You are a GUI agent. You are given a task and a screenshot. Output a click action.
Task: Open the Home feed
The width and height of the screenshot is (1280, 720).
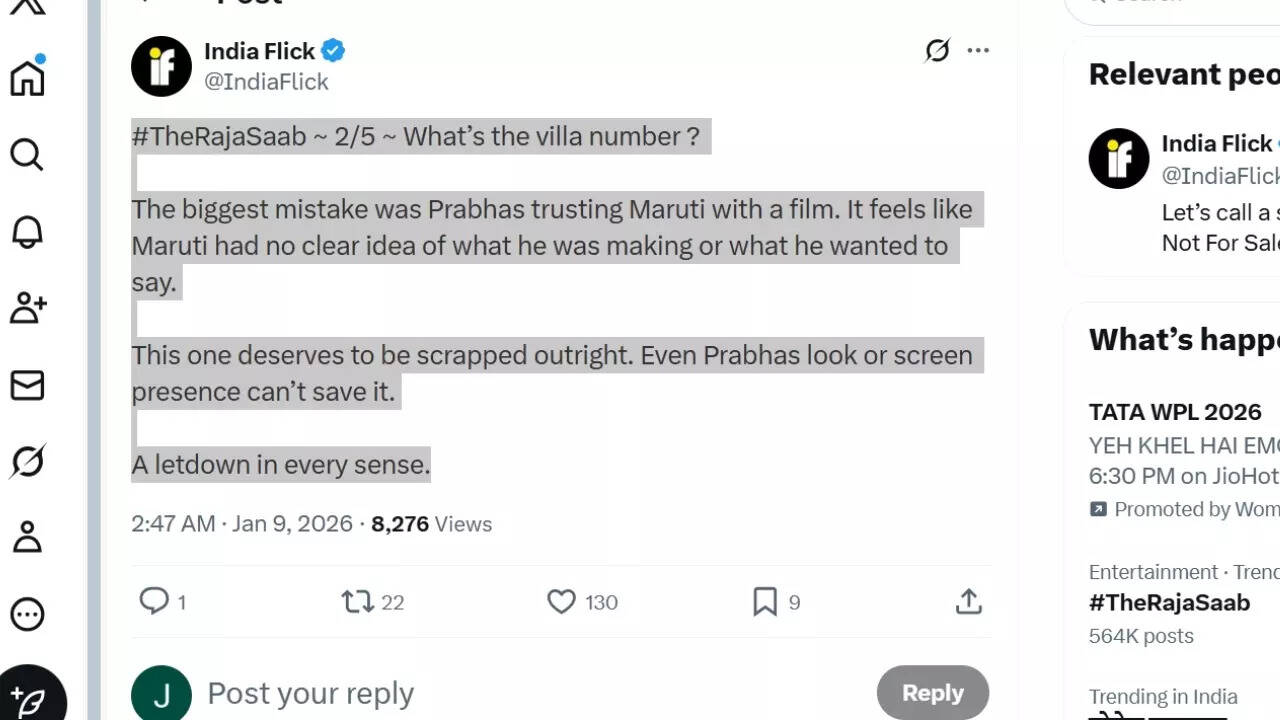tap(27, 78)
